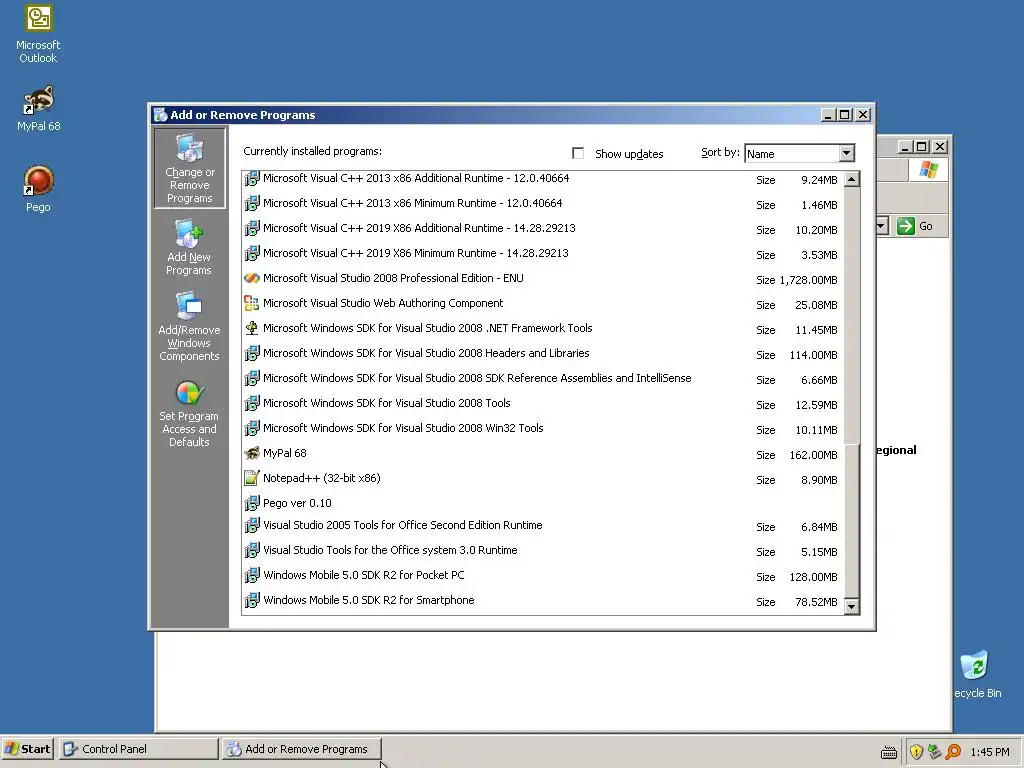
Task: Click the orange magnifier tray icon
Action: point(953,752)
